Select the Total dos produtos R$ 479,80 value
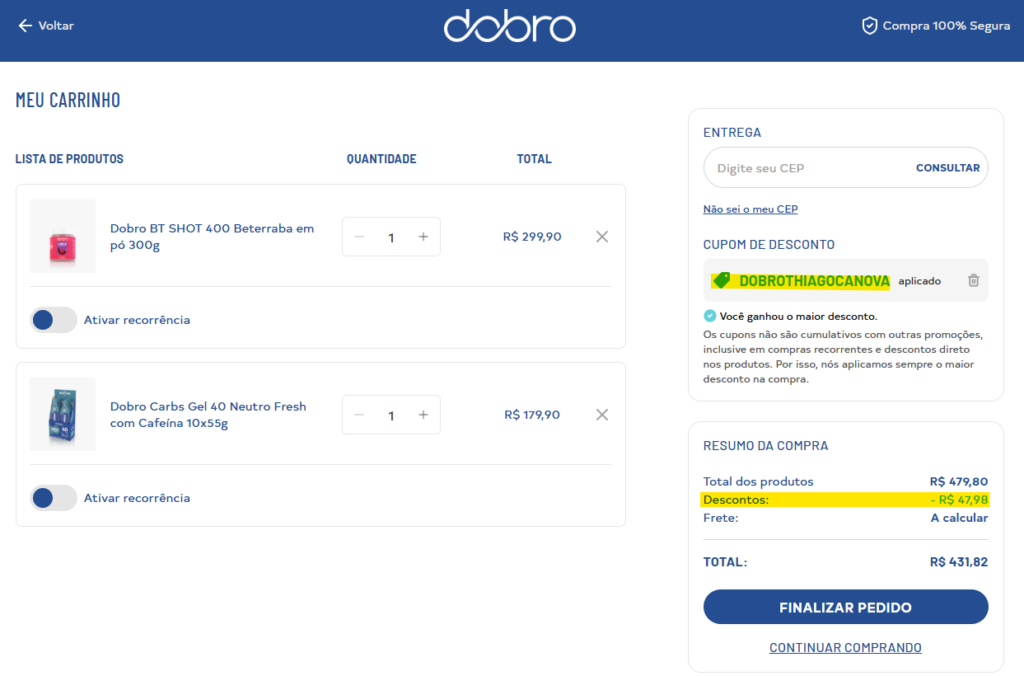The height and width of the screenshot is (676, 1024). (959, 481)
